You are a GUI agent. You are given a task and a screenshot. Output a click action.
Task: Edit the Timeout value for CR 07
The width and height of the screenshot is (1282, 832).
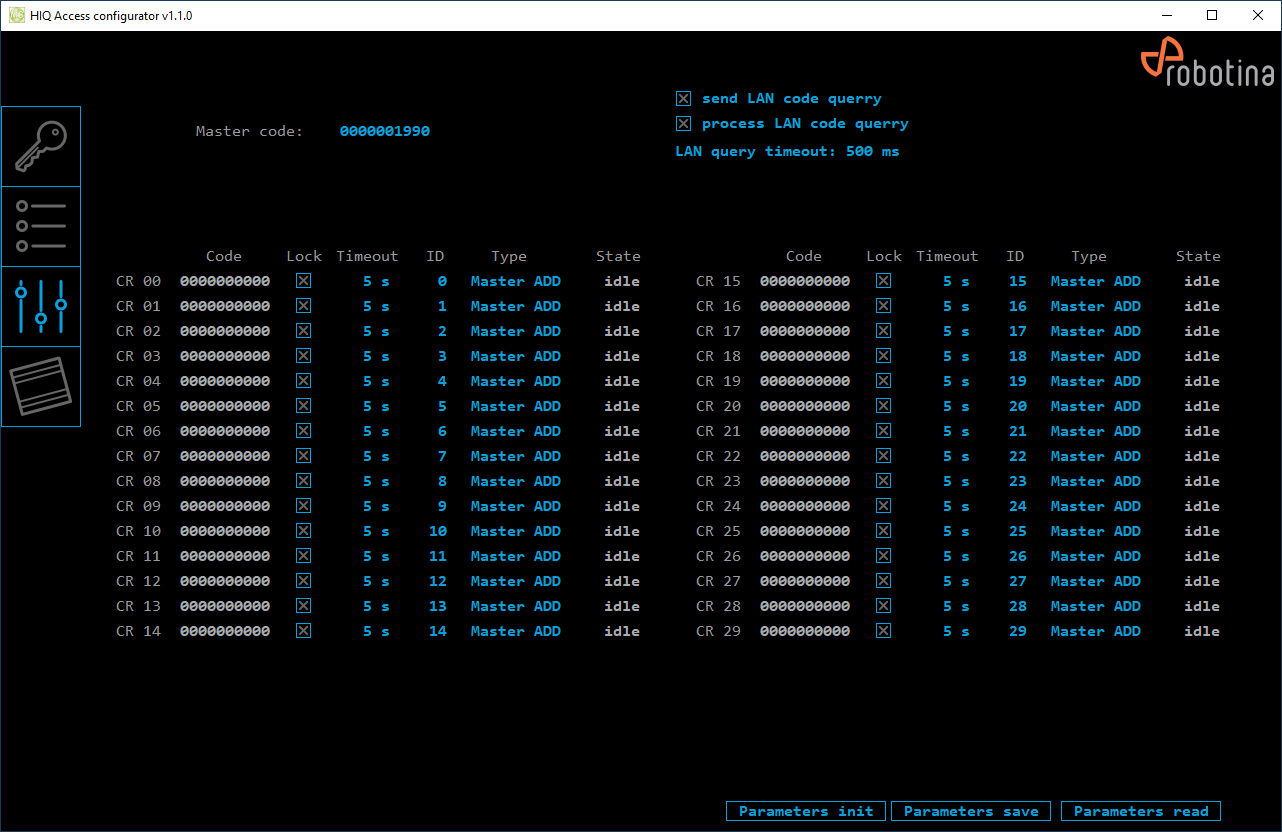click(376, 456)
